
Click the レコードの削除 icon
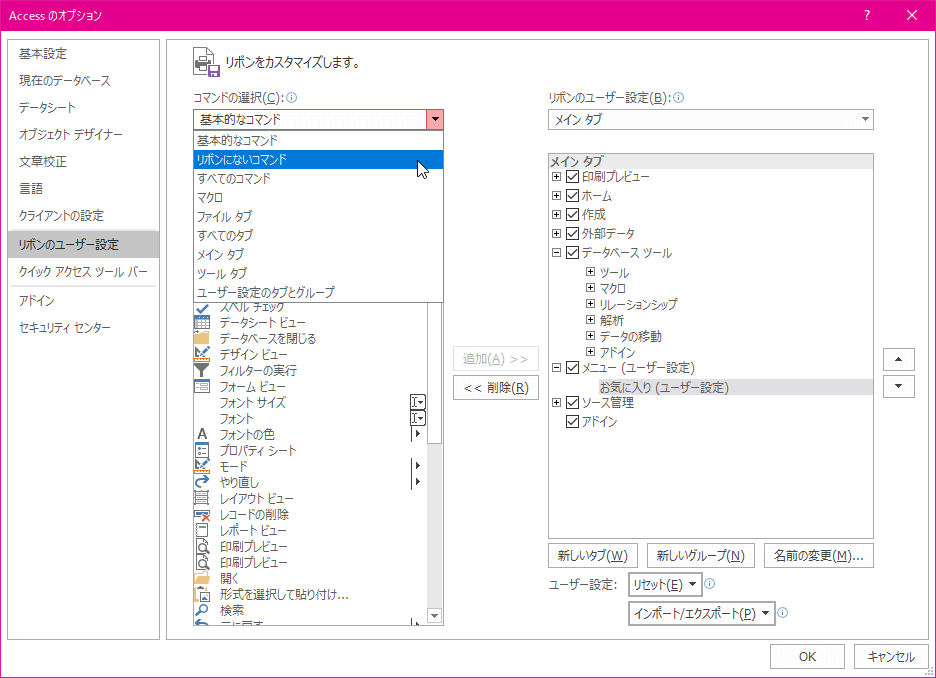point(202,514)
